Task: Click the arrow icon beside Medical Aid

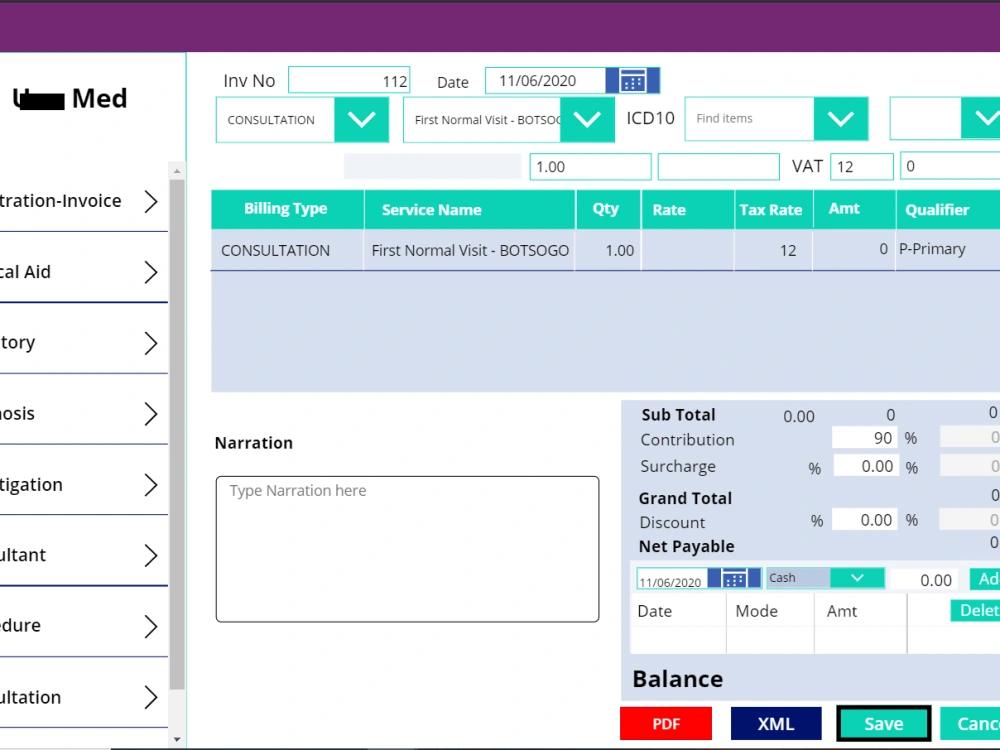Action: pos(150,270)
